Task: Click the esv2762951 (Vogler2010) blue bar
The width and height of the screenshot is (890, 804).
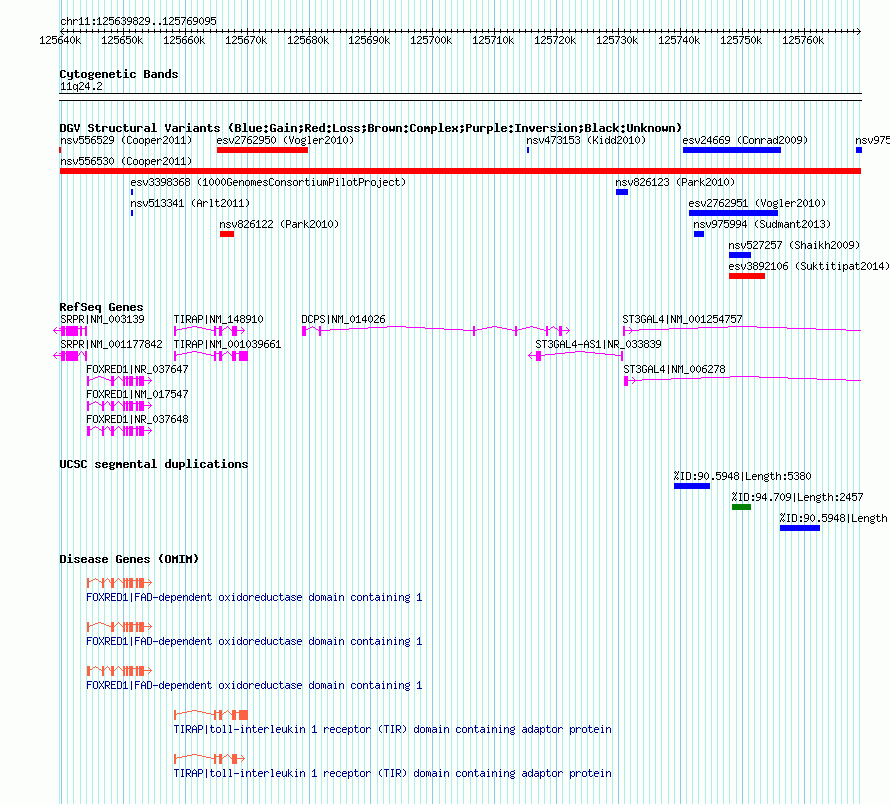Action: tap(733, 213)
